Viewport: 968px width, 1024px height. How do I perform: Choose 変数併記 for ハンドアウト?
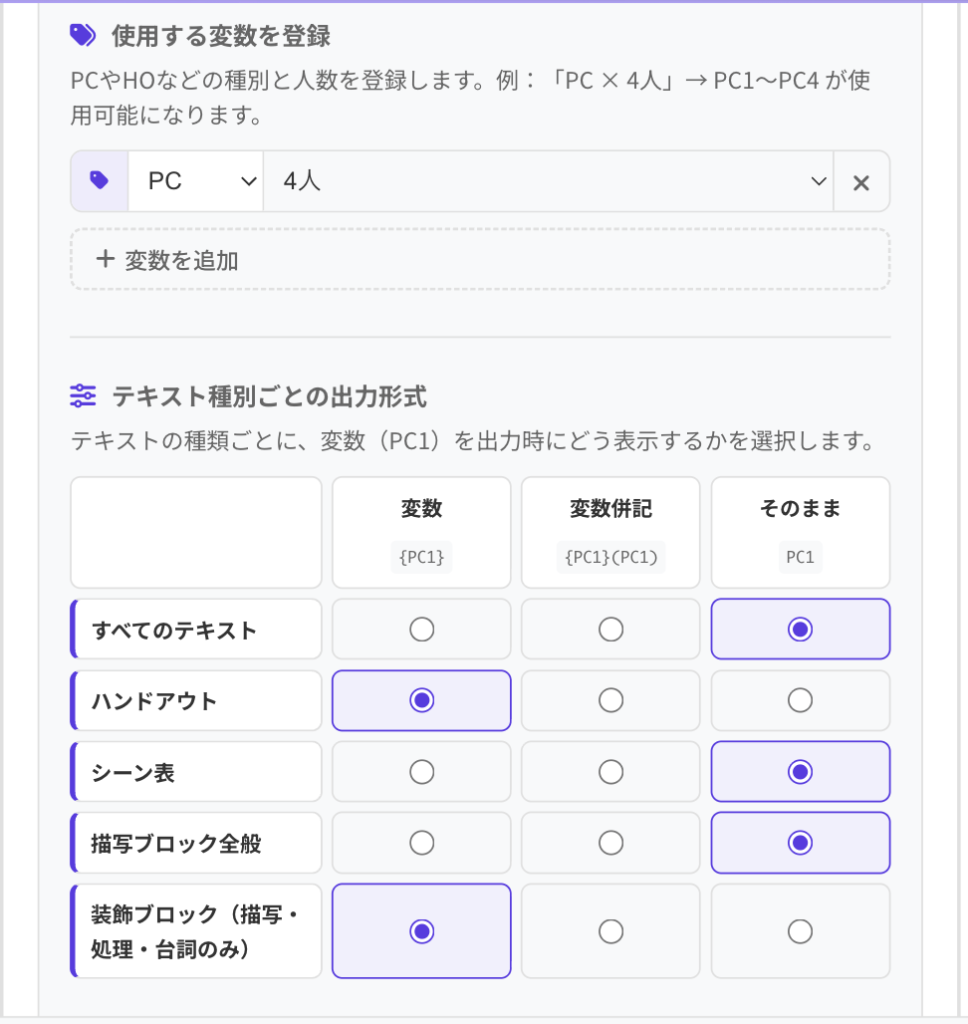(x=611, y=701)
